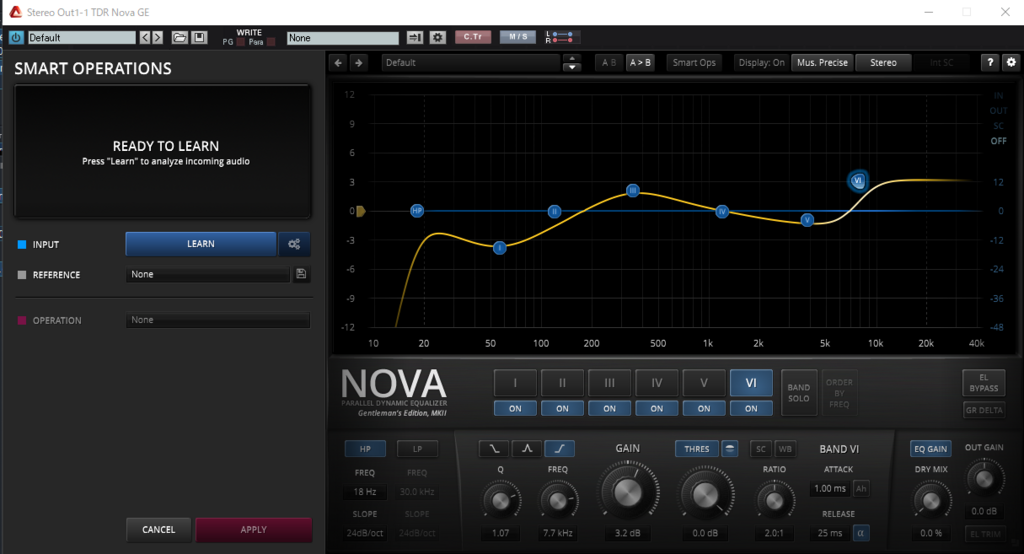Open the help question mark icon
The height and width of the screenshot is (554, 1024).
coord(990,63)
